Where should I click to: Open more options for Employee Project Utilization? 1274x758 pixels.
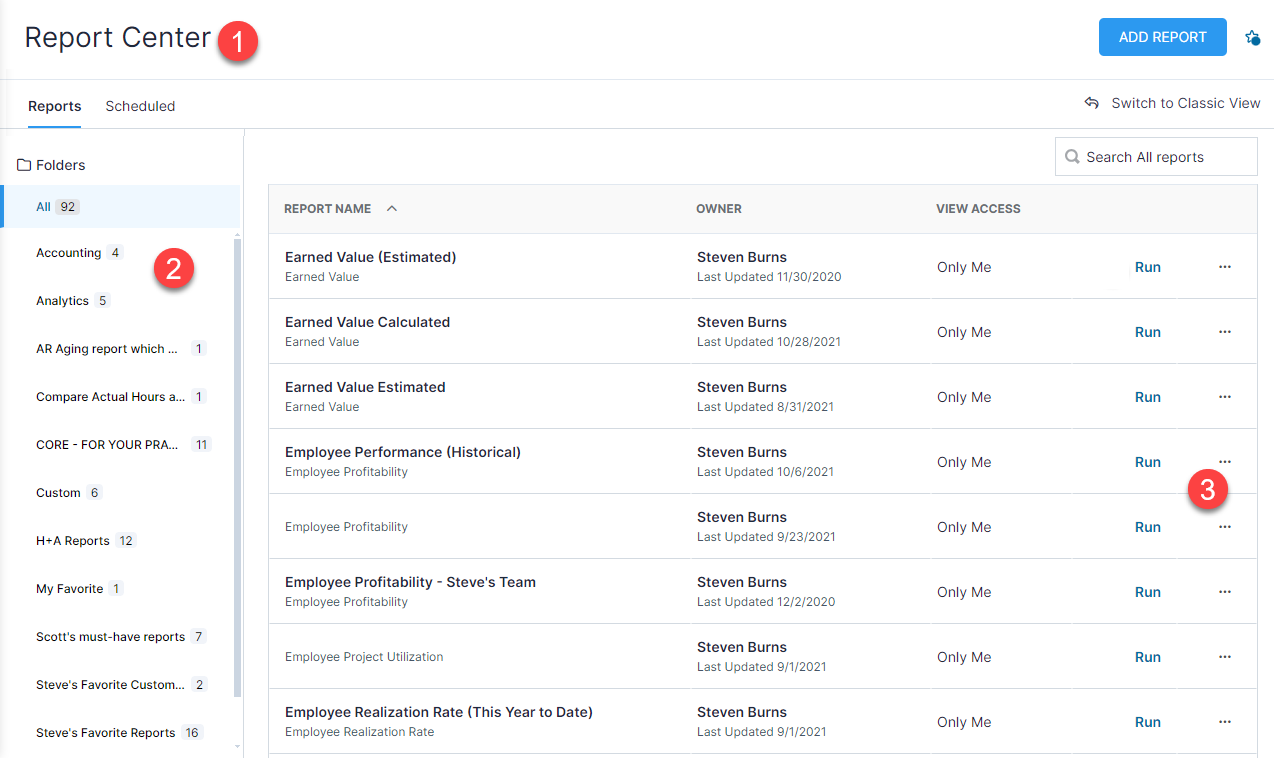click(x=1224, y=657)
